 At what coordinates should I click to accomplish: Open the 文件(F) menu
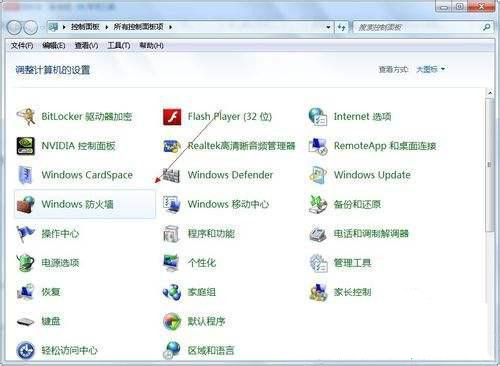[22, 46]
